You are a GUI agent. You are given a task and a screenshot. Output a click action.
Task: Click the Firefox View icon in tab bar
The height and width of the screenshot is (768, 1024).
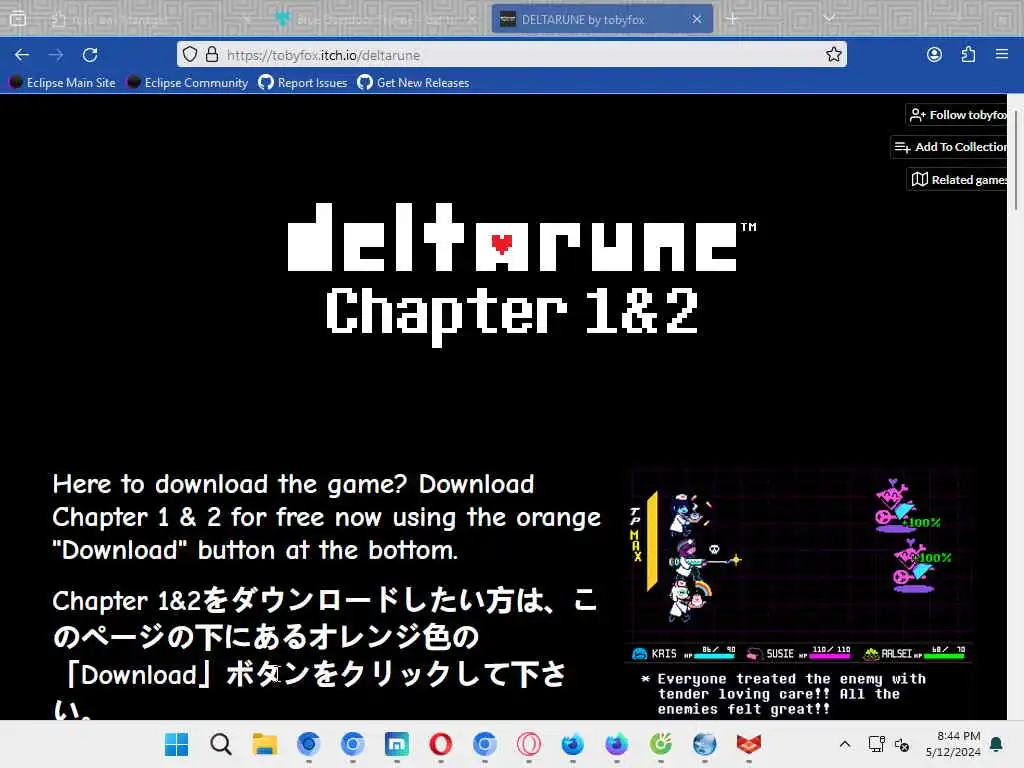pyautogui.click(x=18, y=19)
